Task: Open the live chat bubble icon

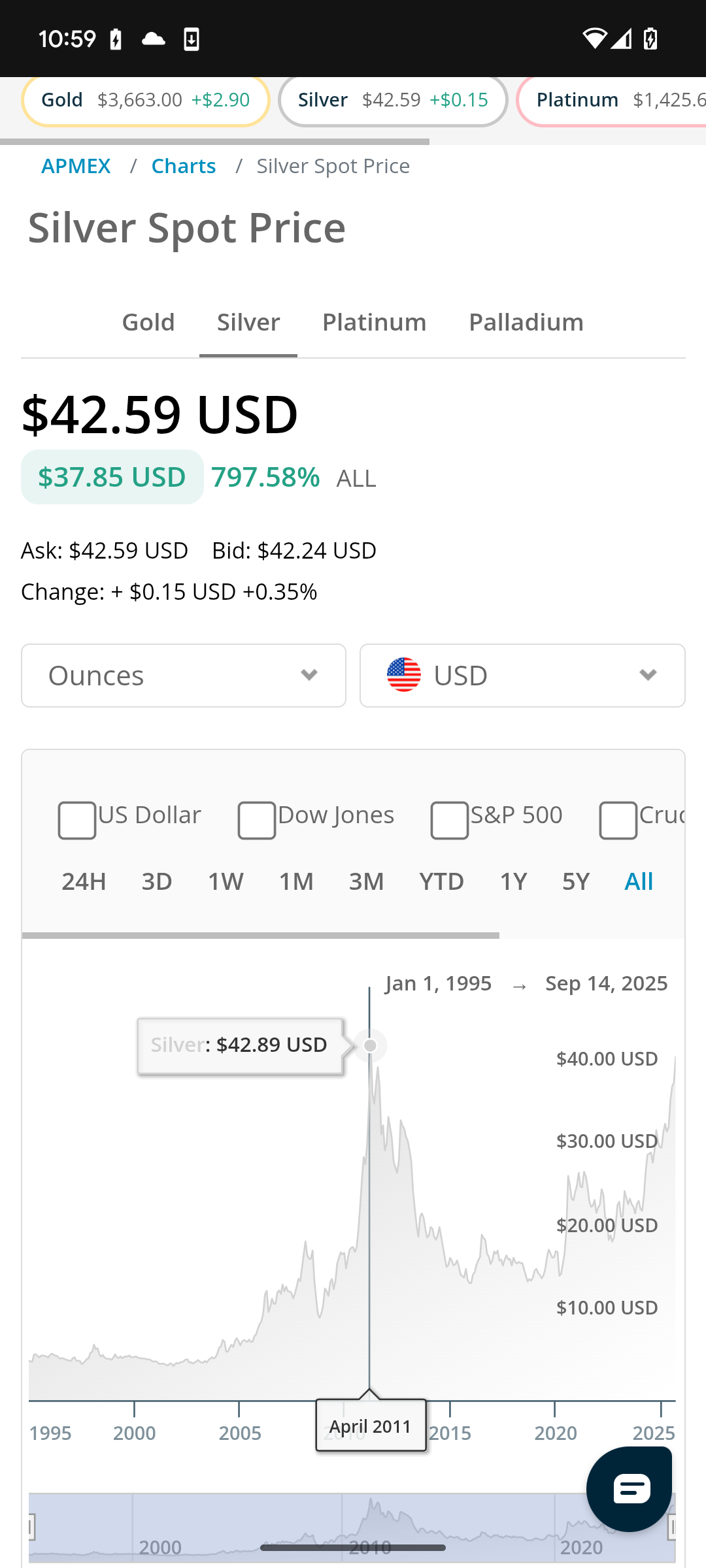Action: click(x=630, y=1489)
